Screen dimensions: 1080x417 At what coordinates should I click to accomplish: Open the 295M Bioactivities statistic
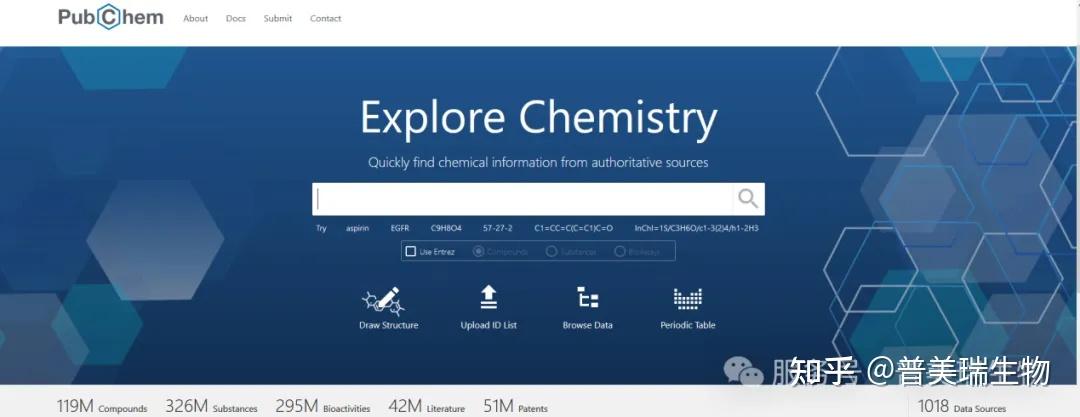pos(322,407)
